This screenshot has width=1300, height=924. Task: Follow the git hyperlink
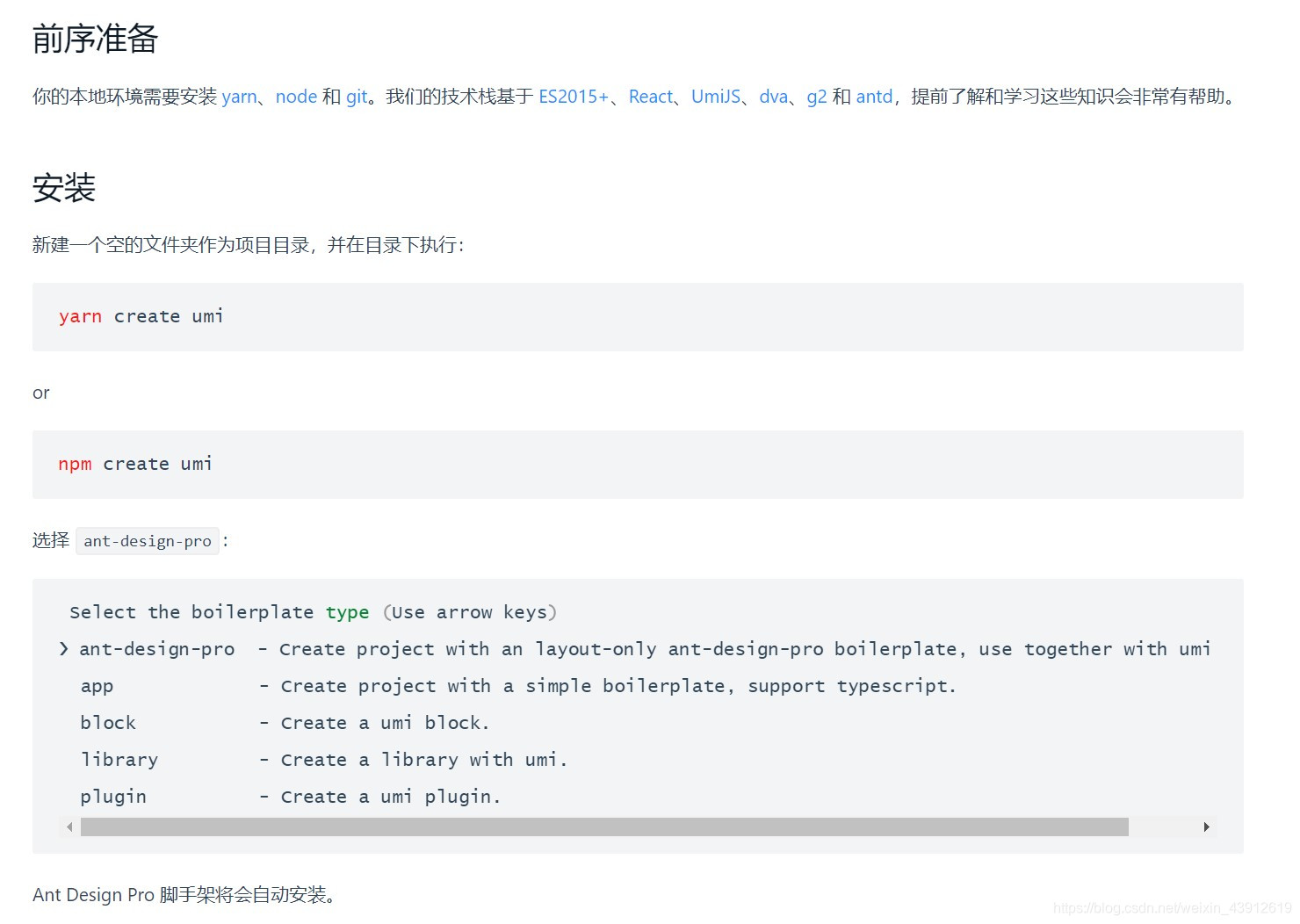[357, 97]
